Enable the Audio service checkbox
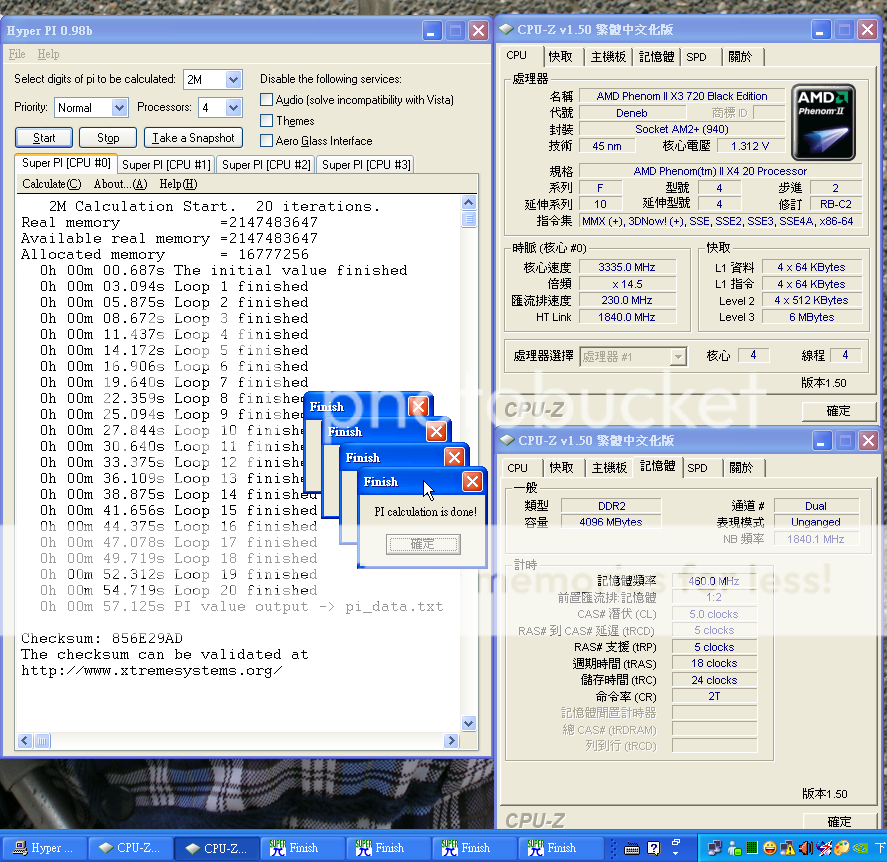 pos(267,100)
